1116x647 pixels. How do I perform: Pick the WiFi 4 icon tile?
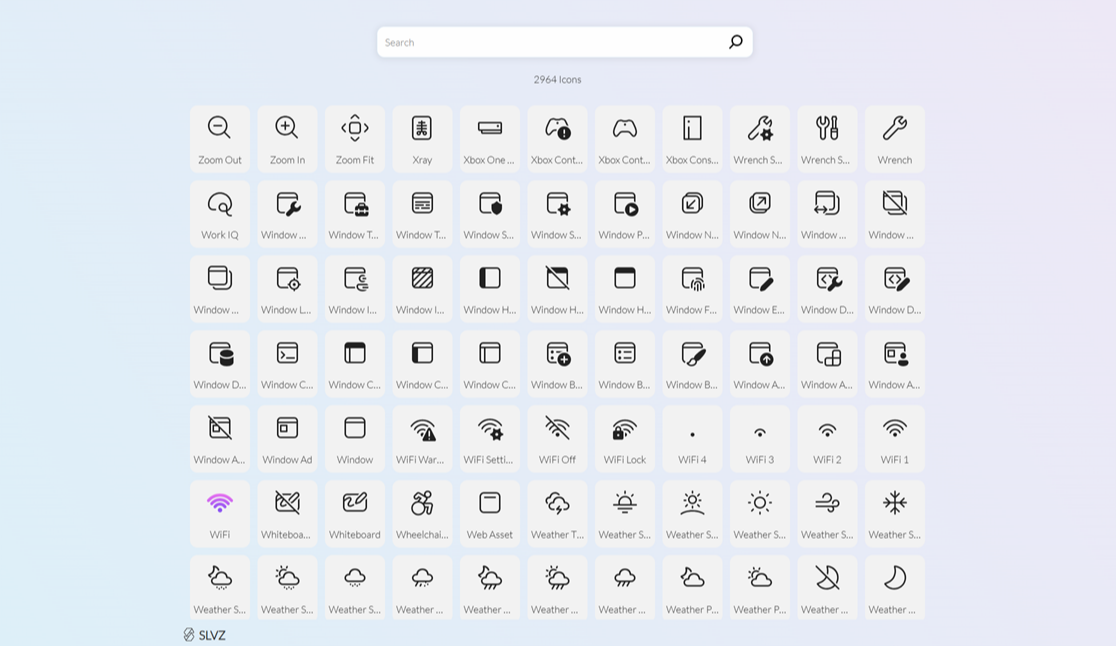[x=693, y=438]
